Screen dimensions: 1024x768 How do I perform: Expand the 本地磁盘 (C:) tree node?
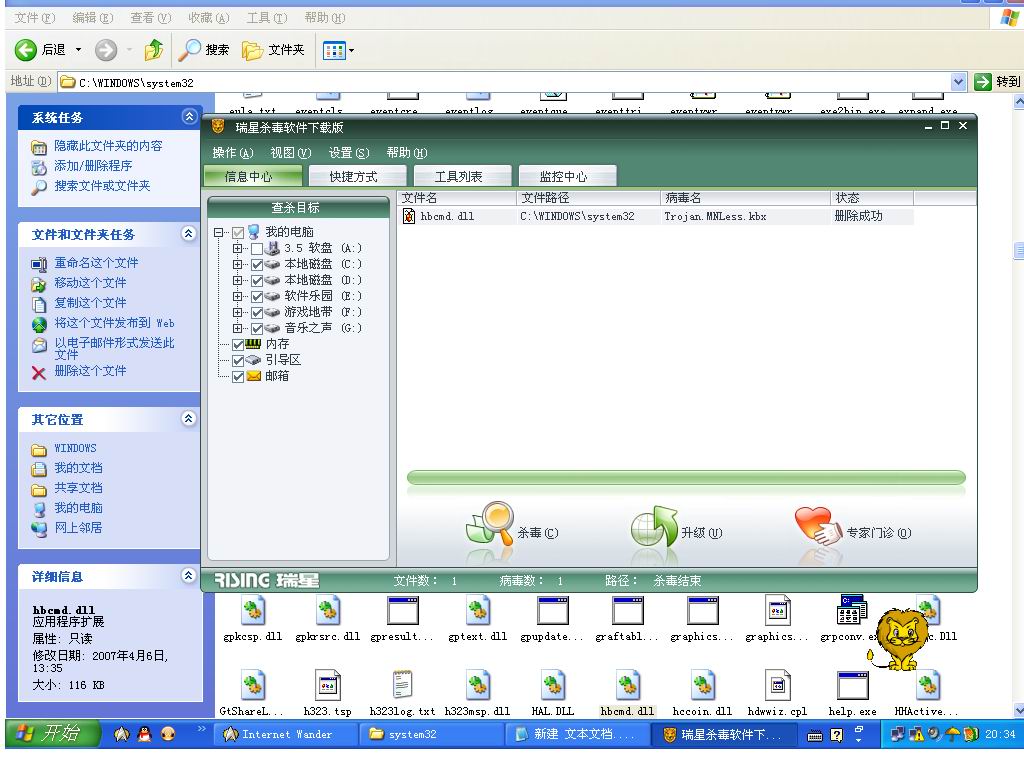tap(237, 264)
